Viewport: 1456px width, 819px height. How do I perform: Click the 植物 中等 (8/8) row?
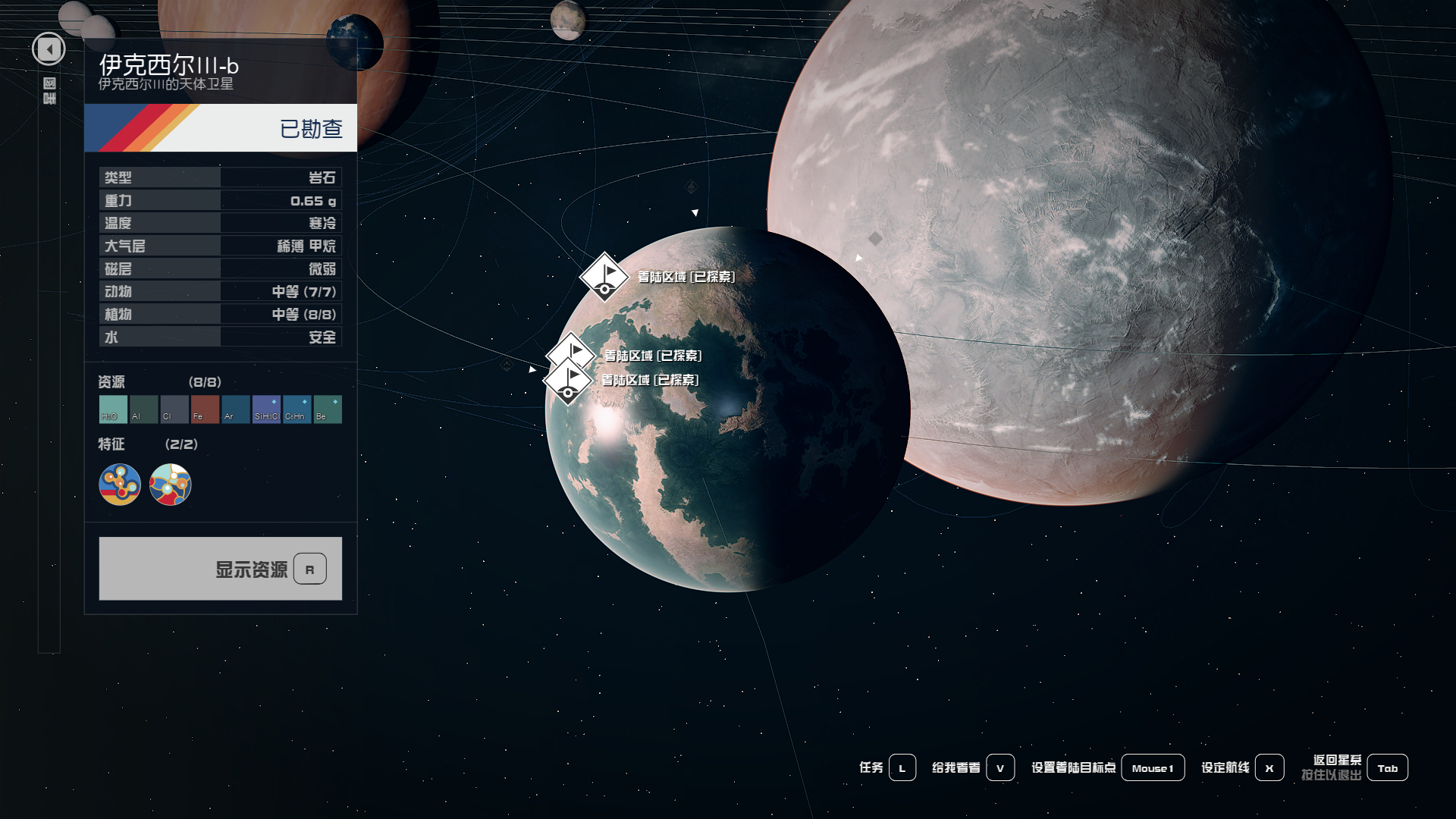(x=221, y=314)
